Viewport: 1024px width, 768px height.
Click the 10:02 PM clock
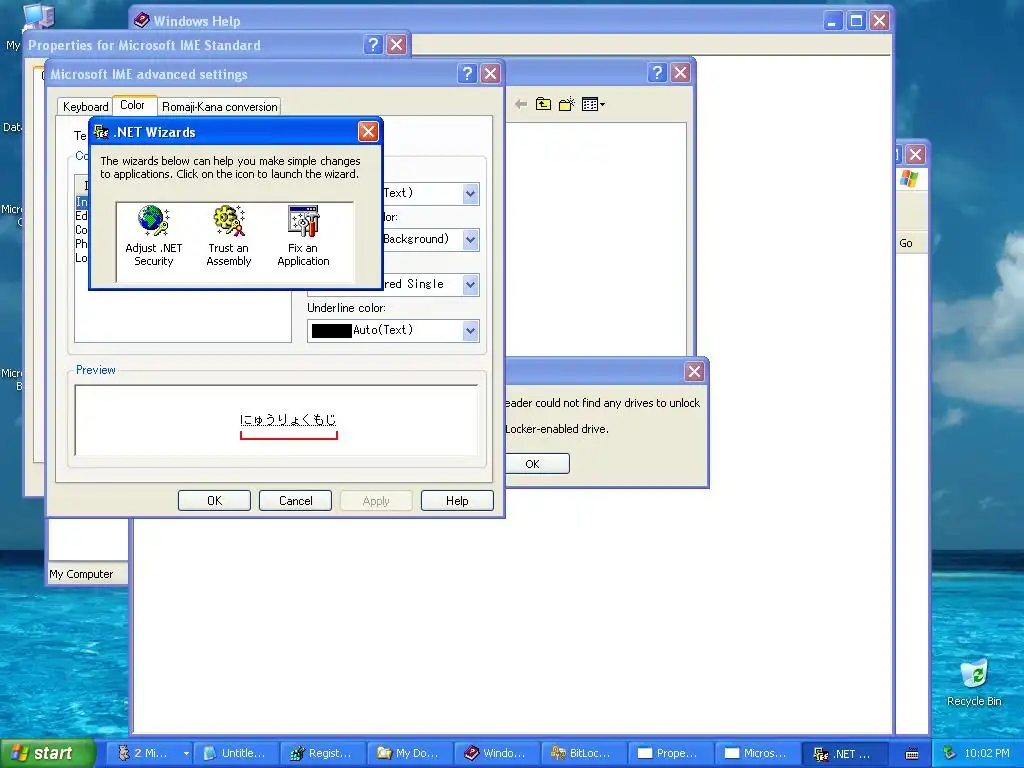pos(987,753)
